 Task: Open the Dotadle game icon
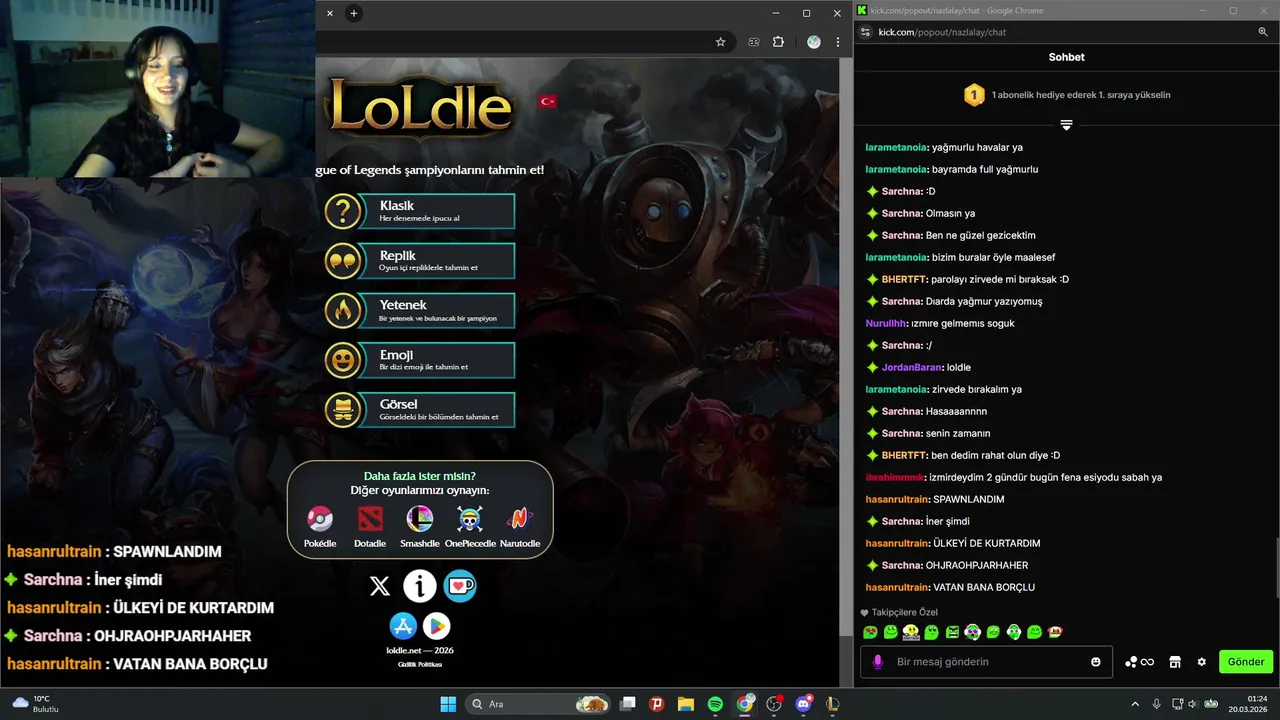(x=370, y=519)
